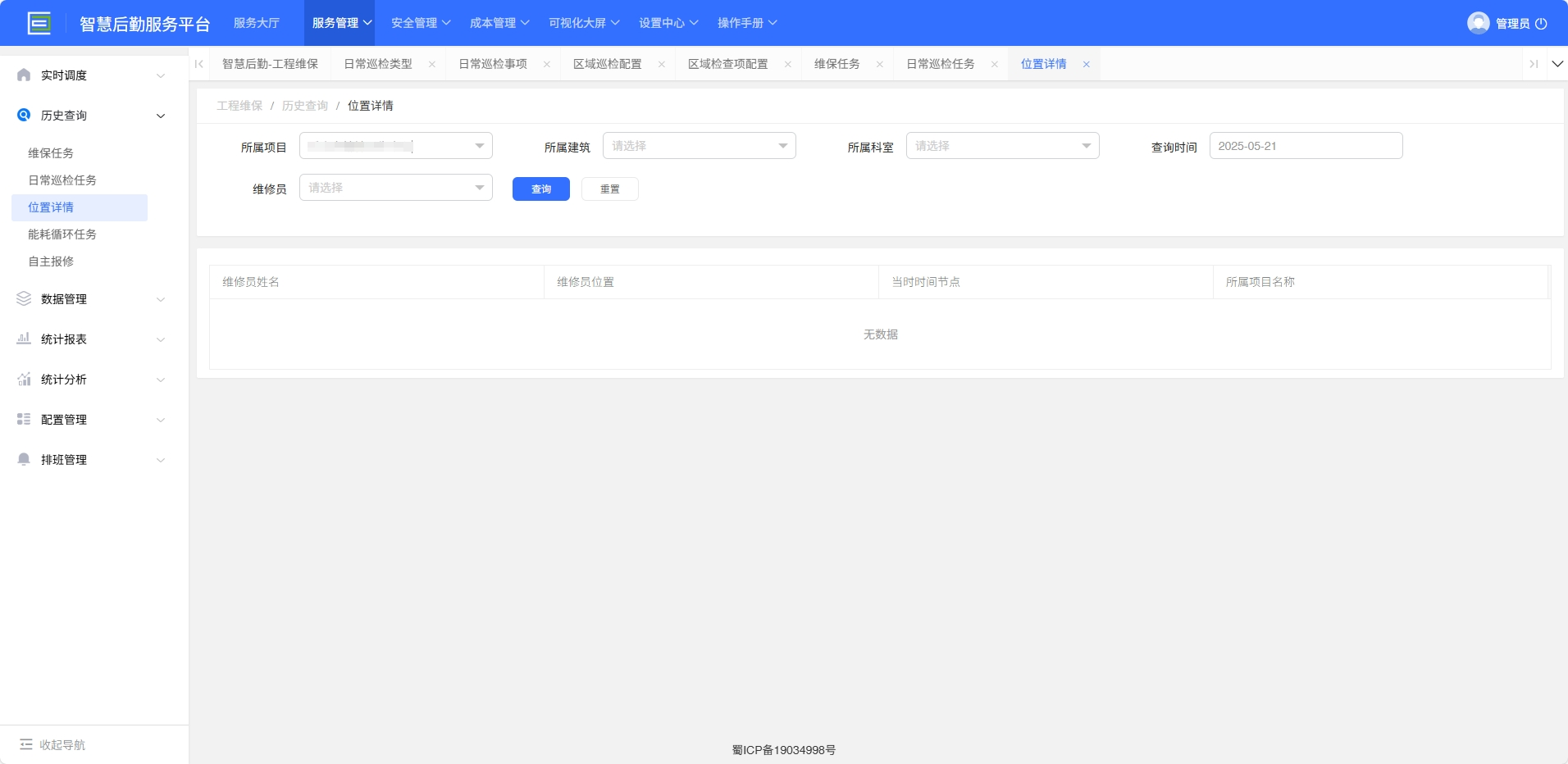Click the 历史查询 search icon
Viewport: 1568px width, 764px height.
24,116
